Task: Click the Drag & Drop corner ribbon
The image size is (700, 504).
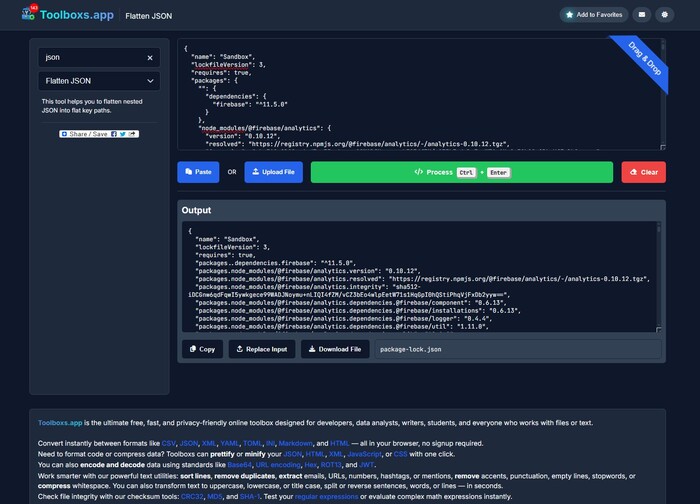Action: click(644, 59)
